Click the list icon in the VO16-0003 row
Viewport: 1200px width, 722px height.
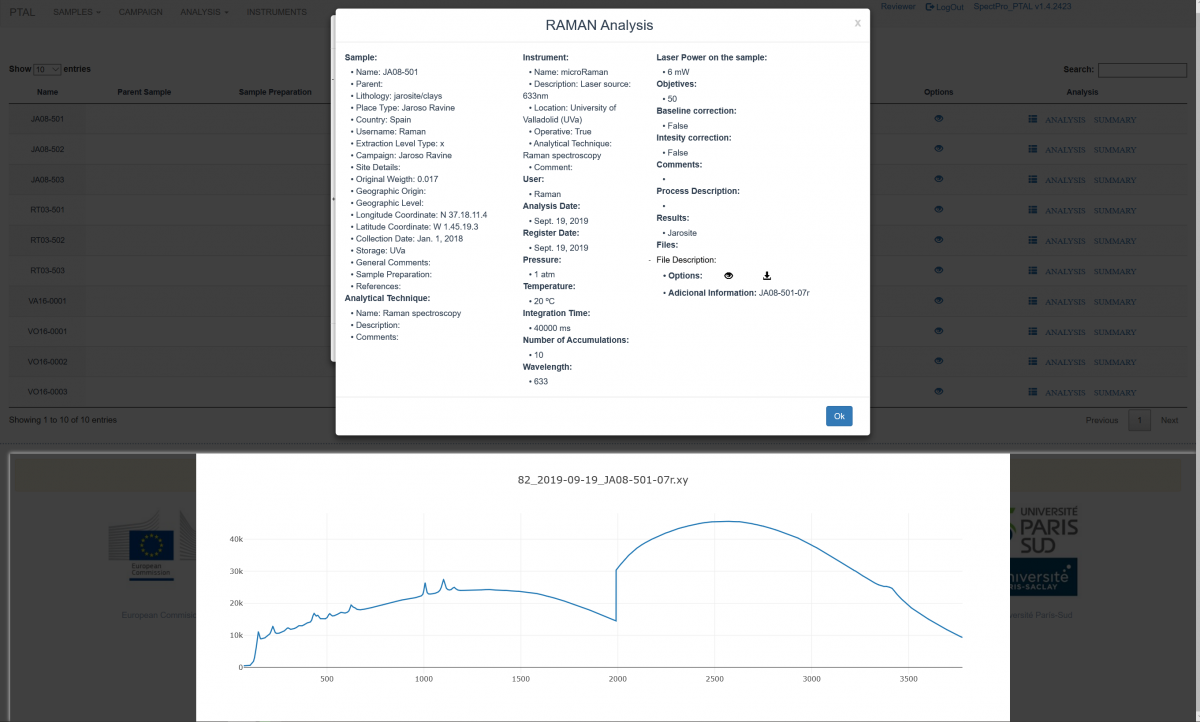pyautogui.click(x=1033, y=391)
